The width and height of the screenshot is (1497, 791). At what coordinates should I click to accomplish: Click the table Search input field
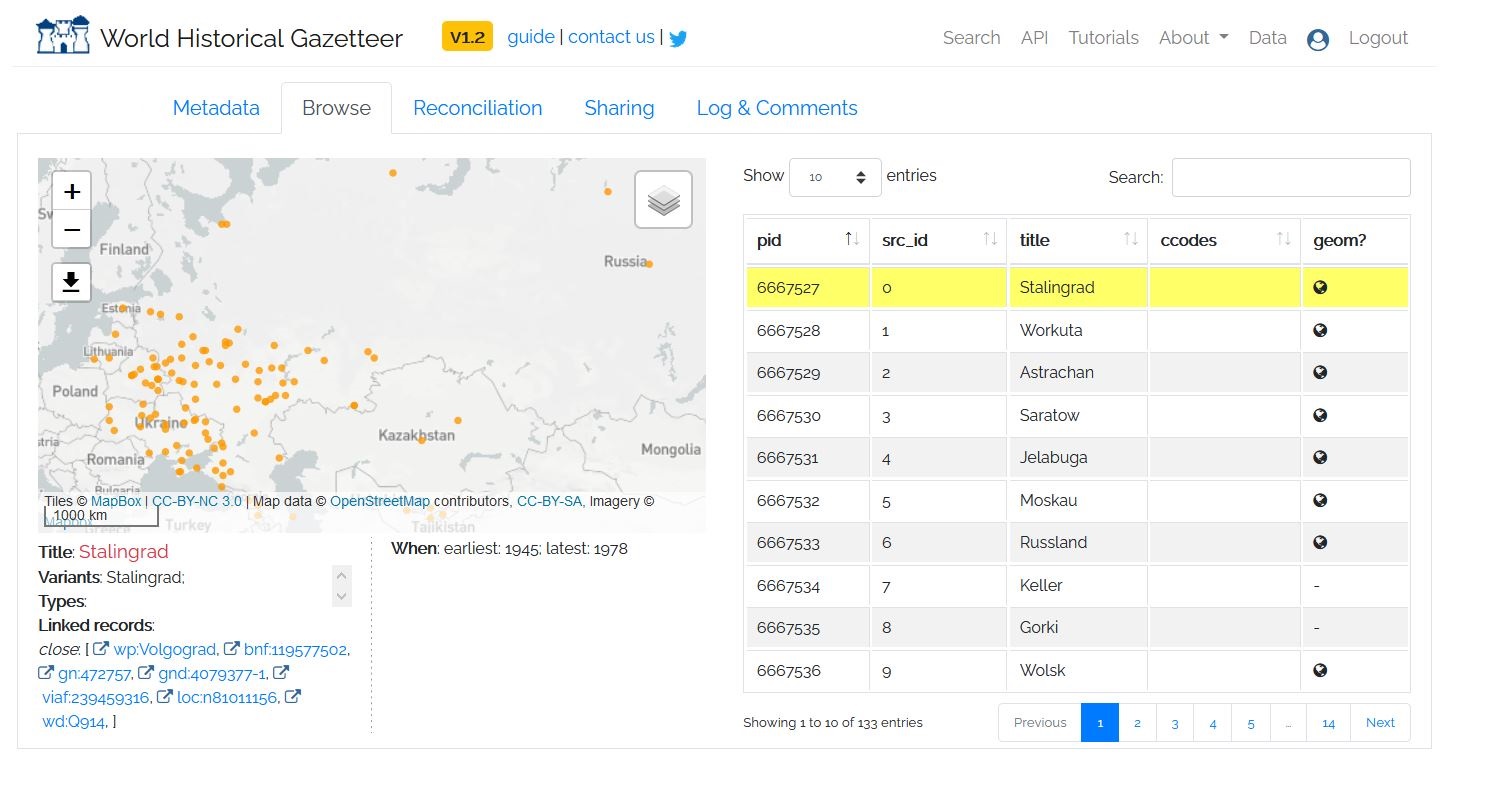(1290, 177)
